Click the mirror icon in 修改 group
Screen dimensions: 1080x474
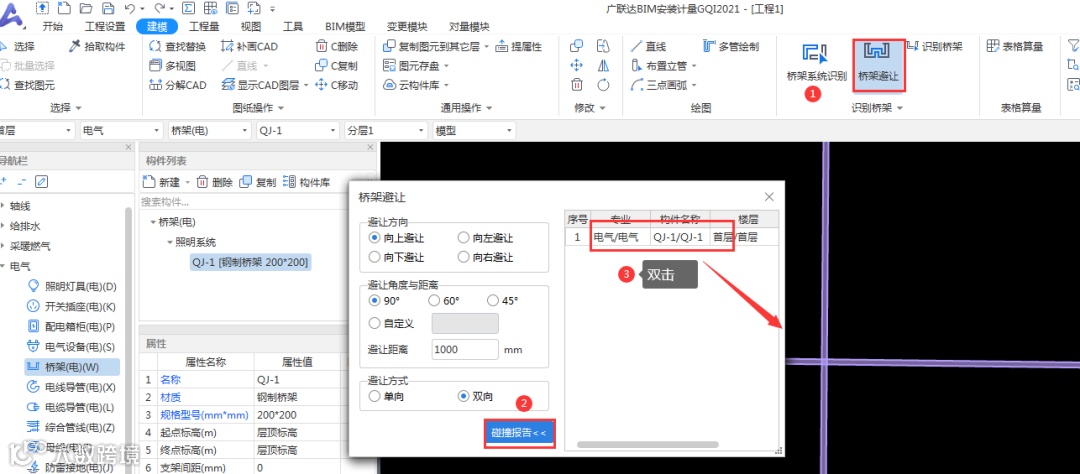click(x=603, y=66)
